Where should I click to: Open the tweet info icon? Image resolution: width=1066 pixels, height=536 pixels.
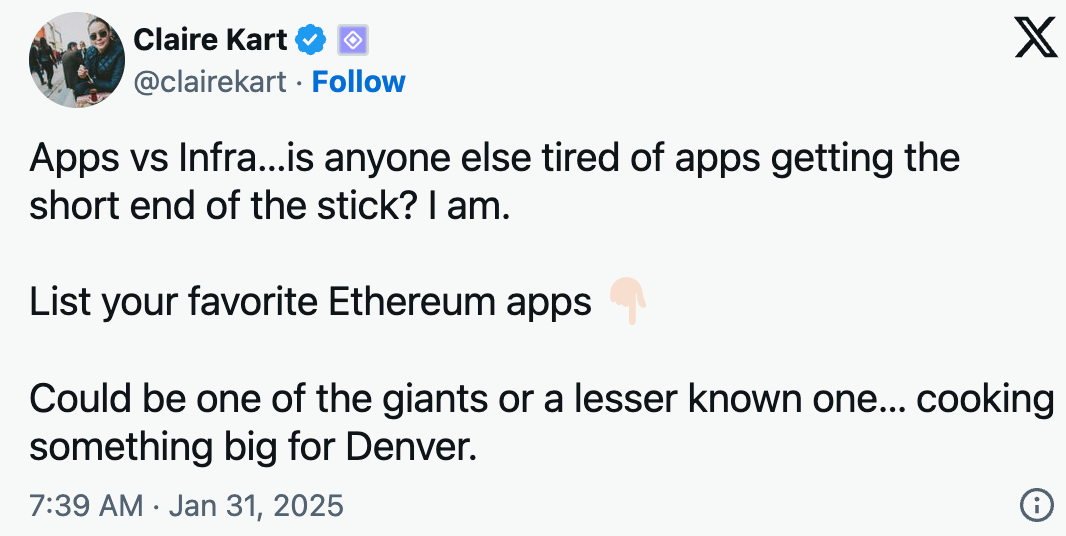(x=1035, y=505)
